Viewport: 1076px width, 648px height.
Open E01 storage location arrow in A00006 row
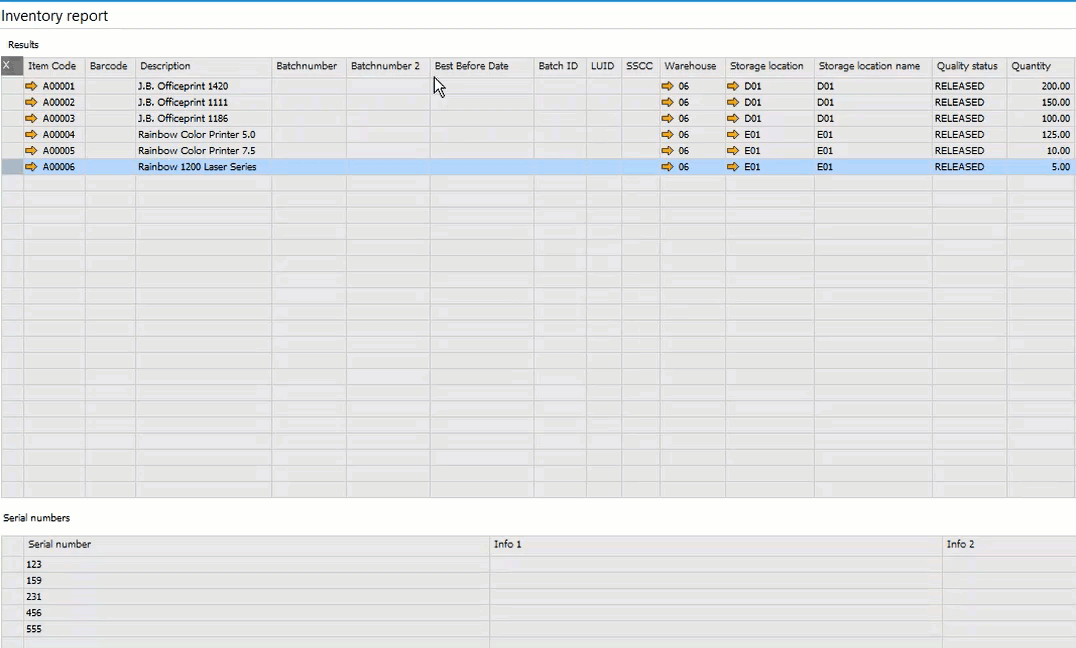tap(733, 167)
